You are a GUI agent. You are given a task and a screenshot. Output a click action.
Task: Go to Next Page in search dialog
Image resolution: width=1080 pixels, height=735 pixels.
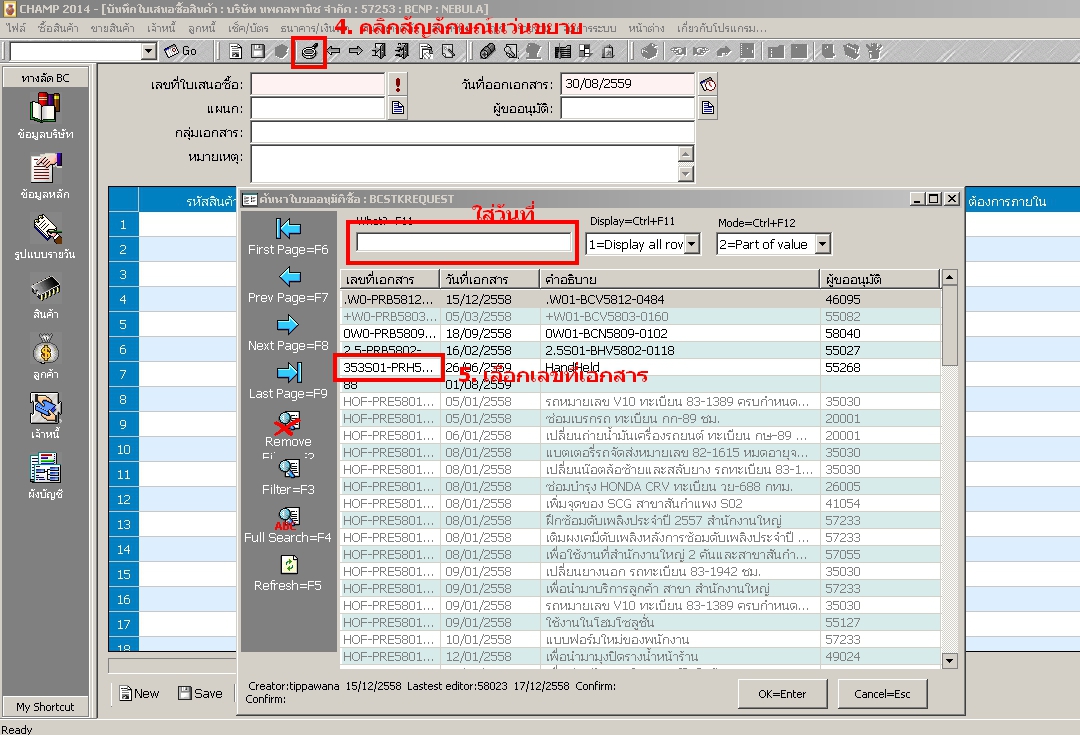click(x=288, y=333)
